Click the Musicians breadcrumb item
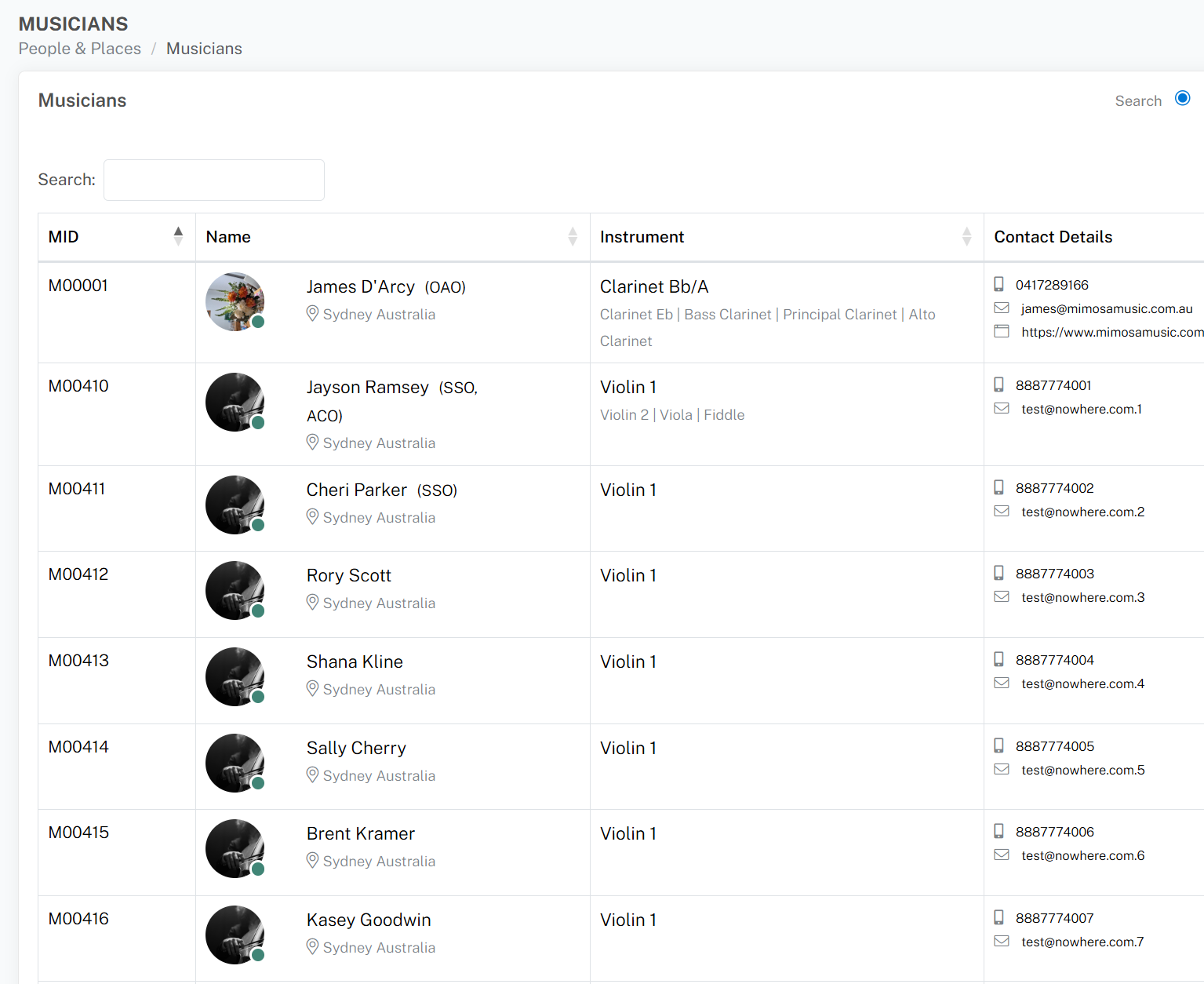Image resolution: width=1204 pixels, height=984 pixels. pyautogui.click(x=204, y=49)
